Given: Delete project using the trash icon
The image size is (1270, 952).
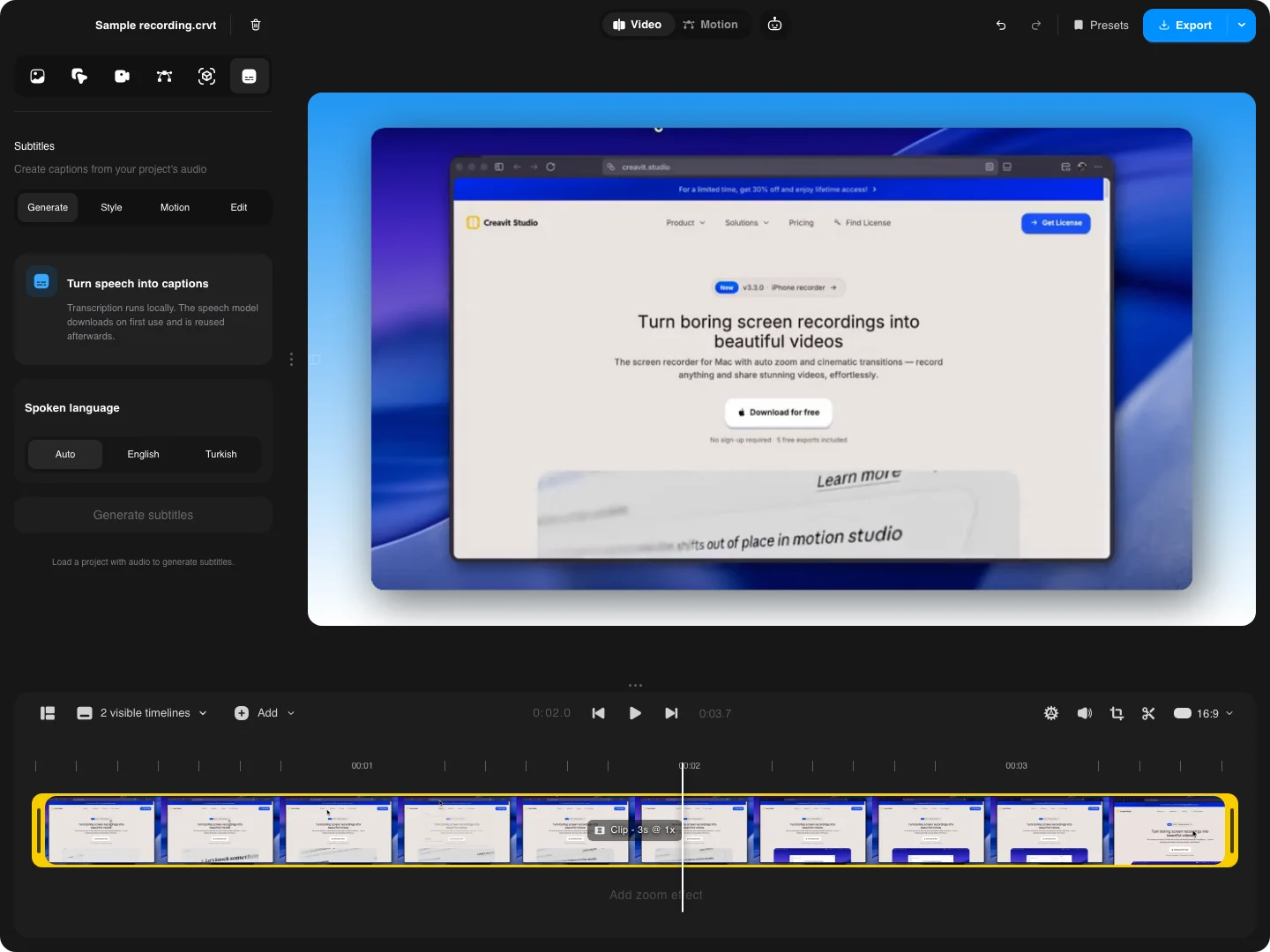Looking at the screenshot, I should click(256, 25).
